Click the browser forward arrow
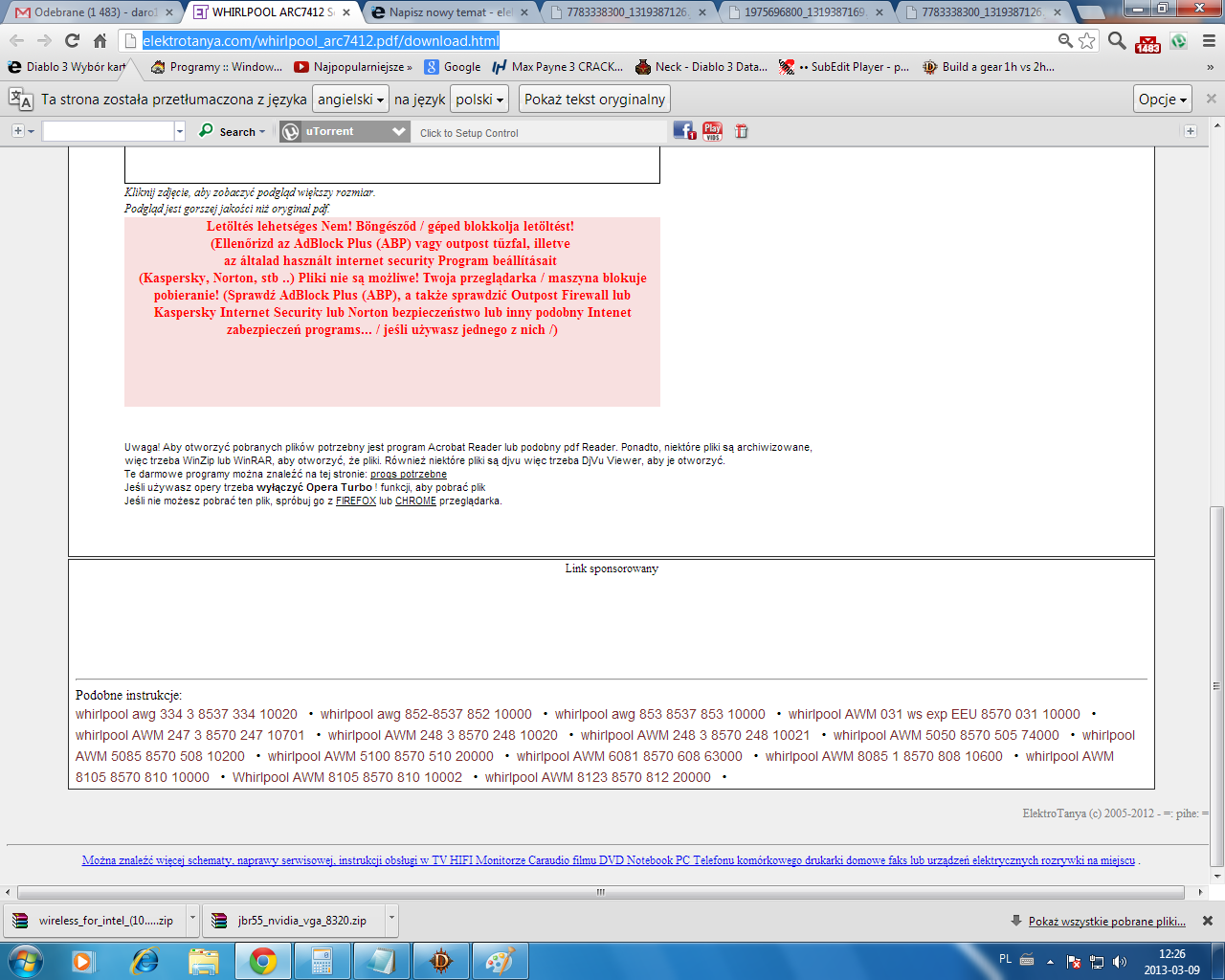 pyautogui.click(x=44, y=41)
